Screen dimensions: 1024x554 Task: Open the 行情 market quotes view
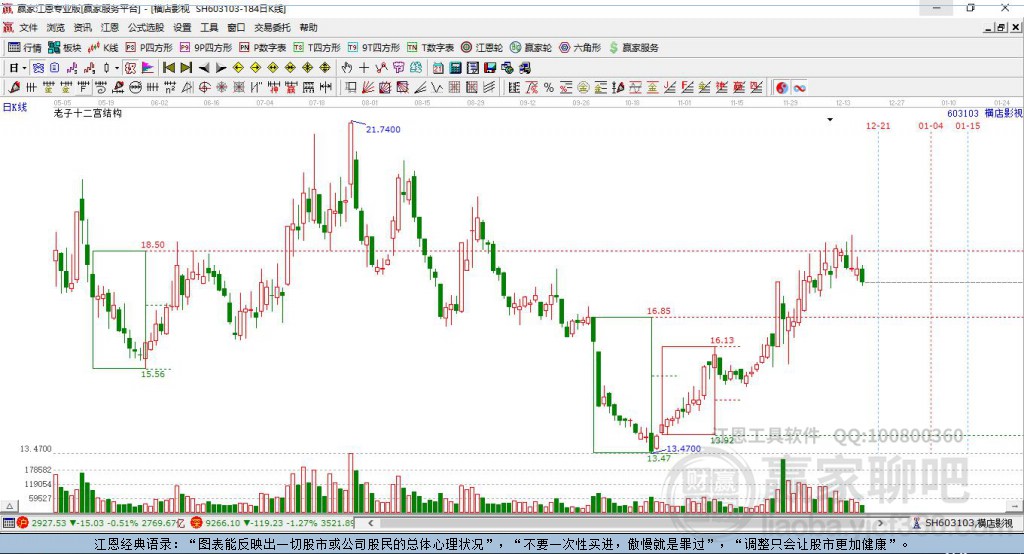point(25,48)
